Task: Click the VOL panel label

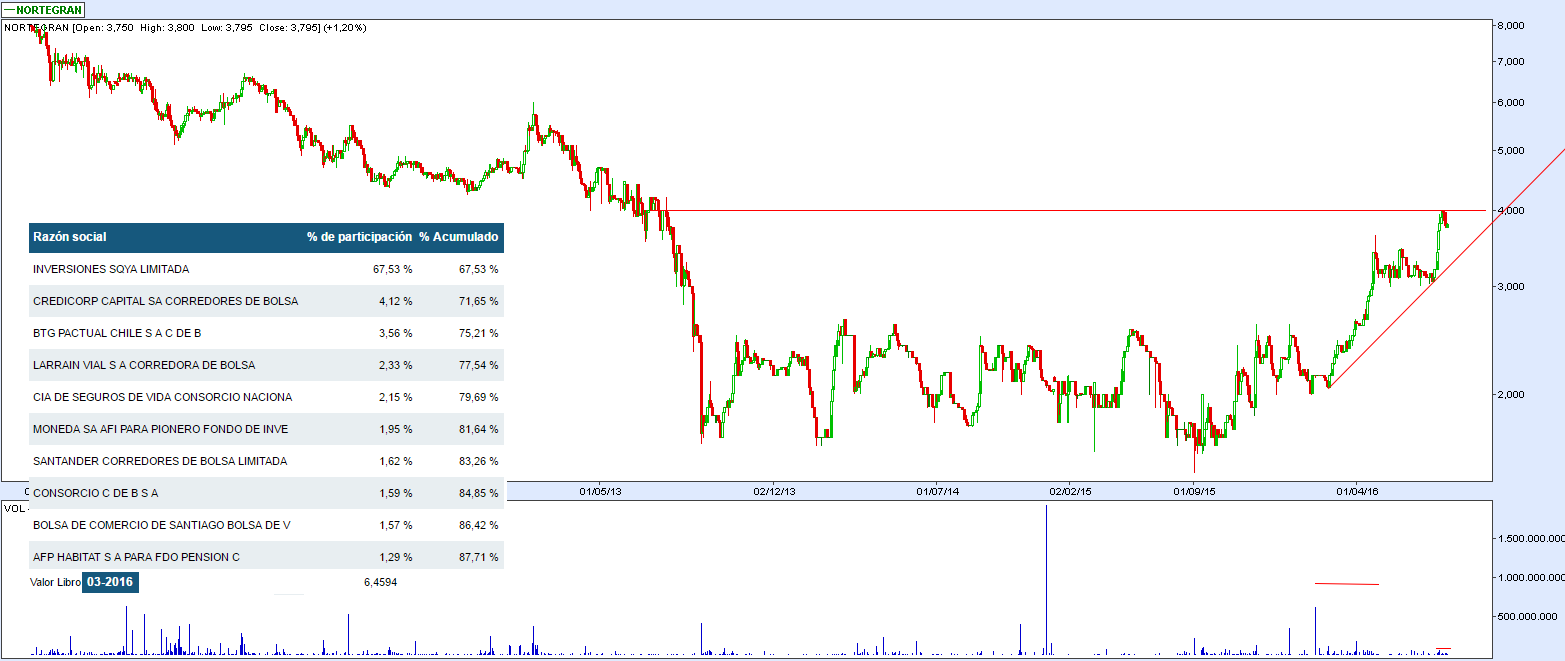Action: click(x=14, y=509)
